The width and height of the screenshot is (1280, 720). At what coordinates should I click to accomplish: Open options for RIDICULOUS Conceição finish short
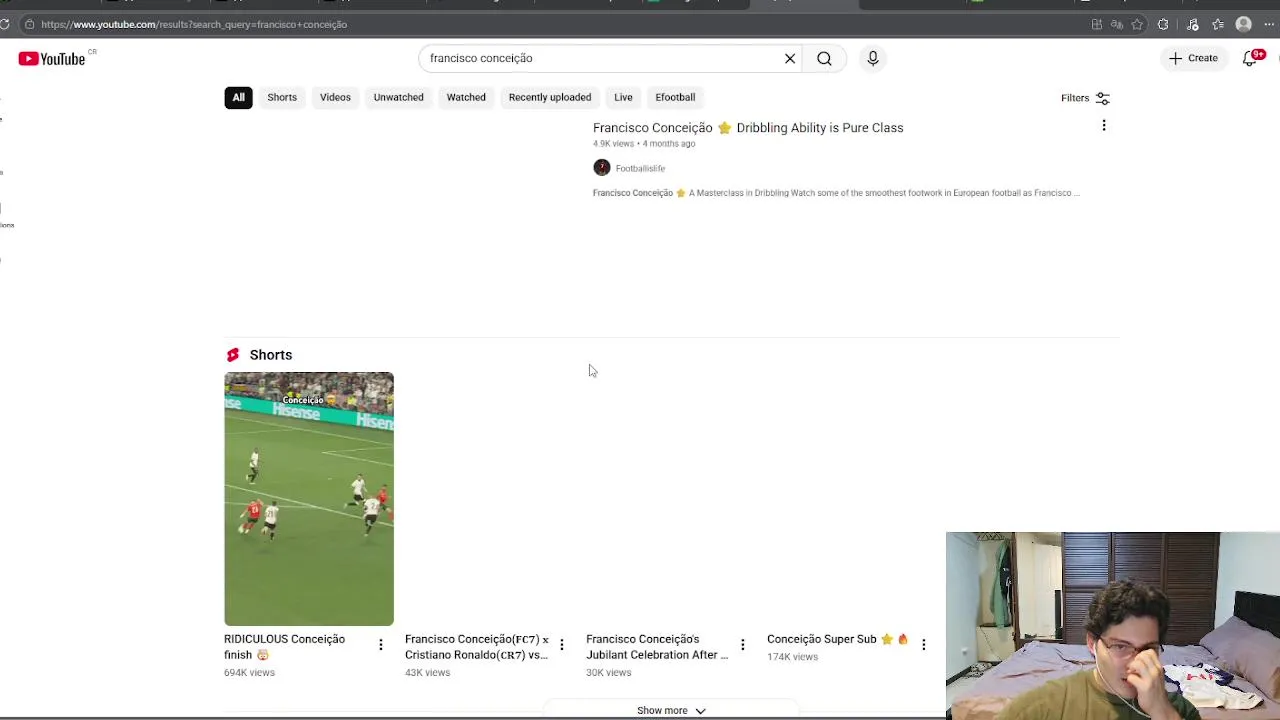(x=380, y=645)
